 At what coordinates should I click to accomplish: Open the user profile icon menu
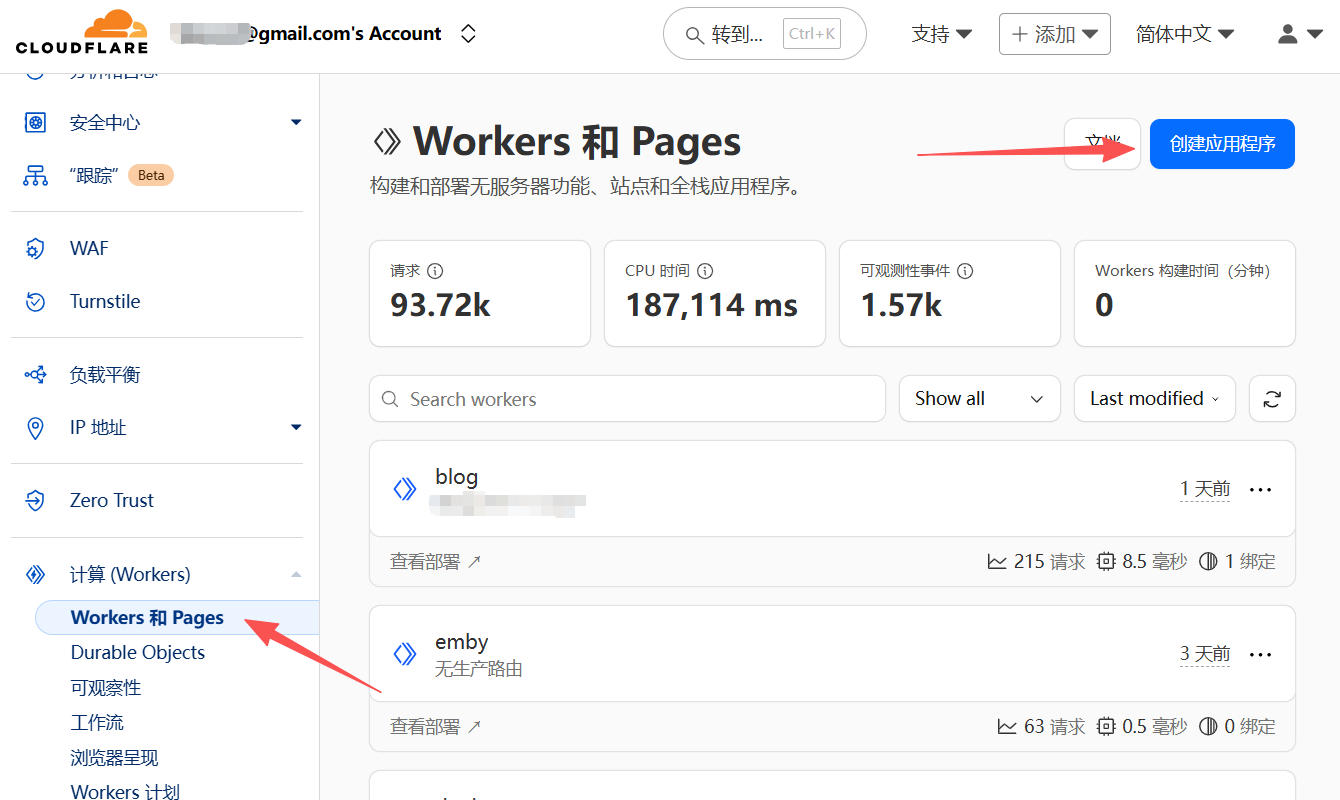1299,34
